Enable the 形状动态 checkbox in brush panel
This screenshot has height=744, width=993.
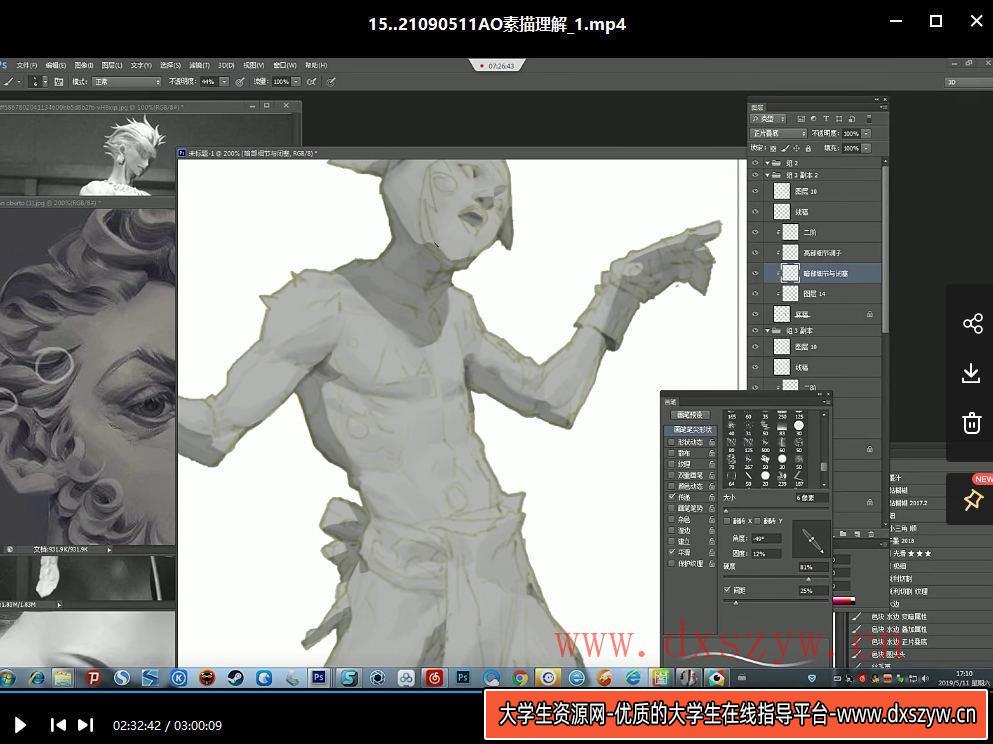[x=671, y=442]
